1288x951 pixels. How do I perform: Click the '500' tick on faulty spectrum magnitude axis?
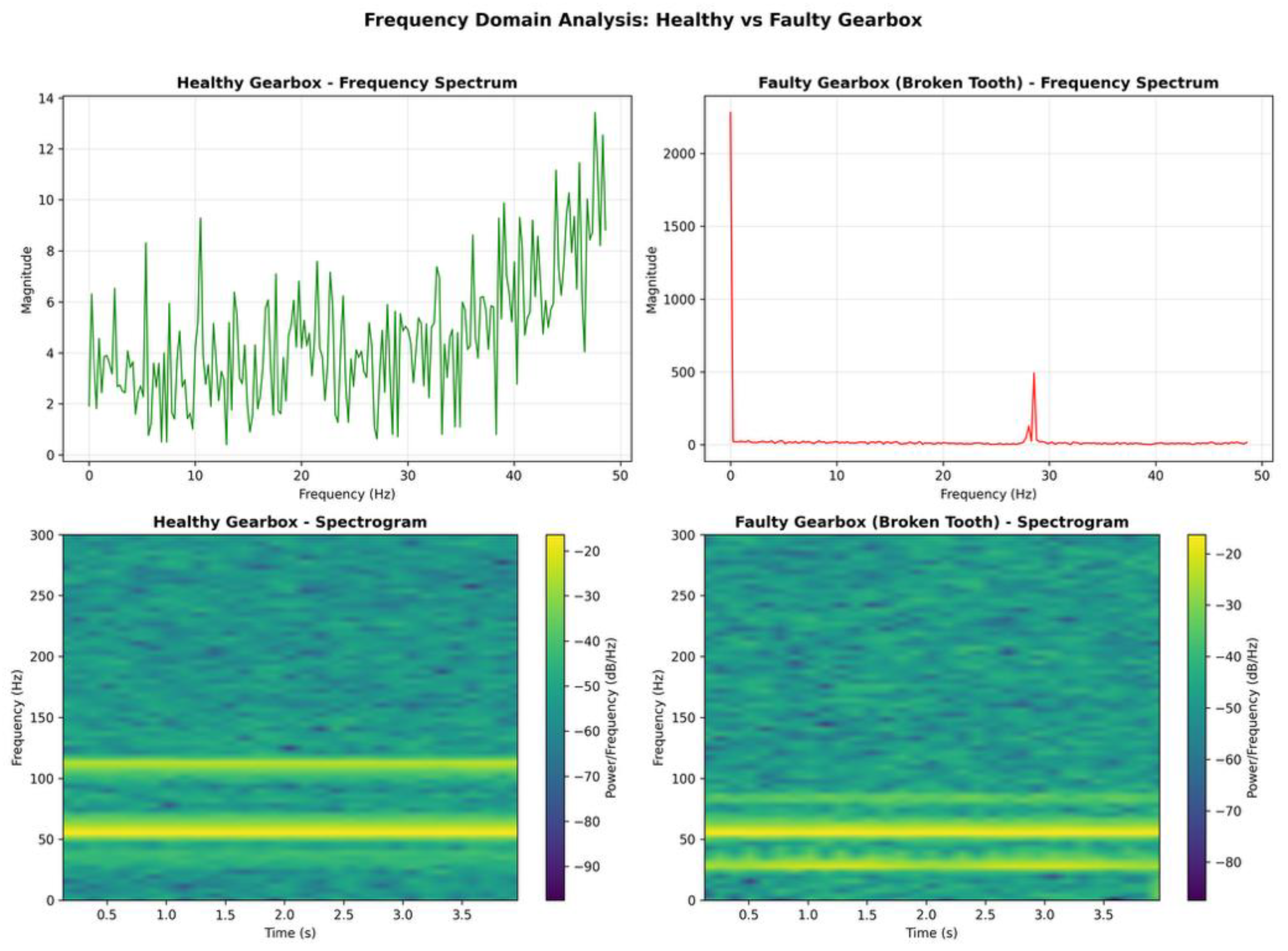pos(683,372)
